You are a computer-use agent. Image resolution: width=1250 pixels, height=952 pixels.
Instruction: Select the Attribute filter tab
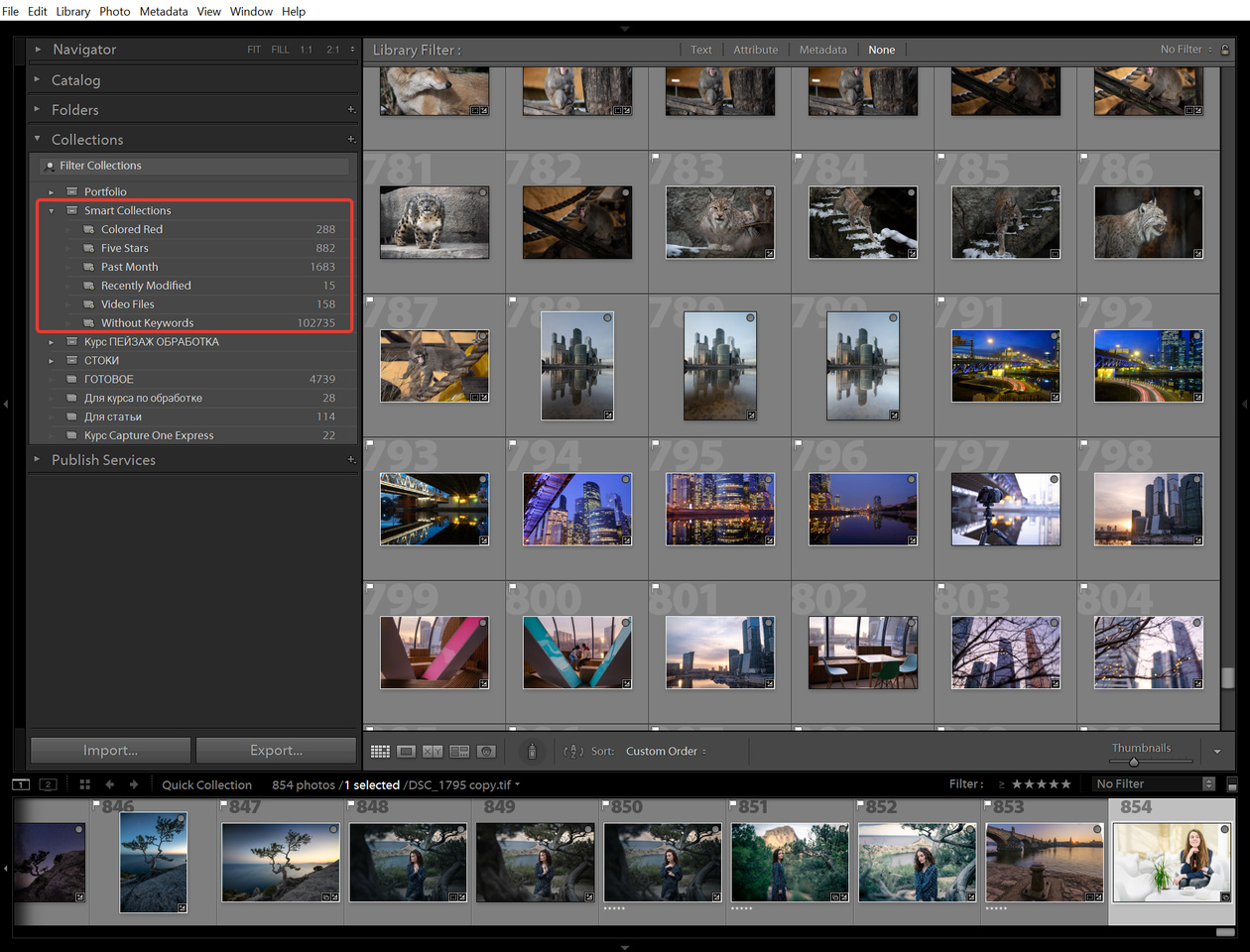click(x=755, y=50)
